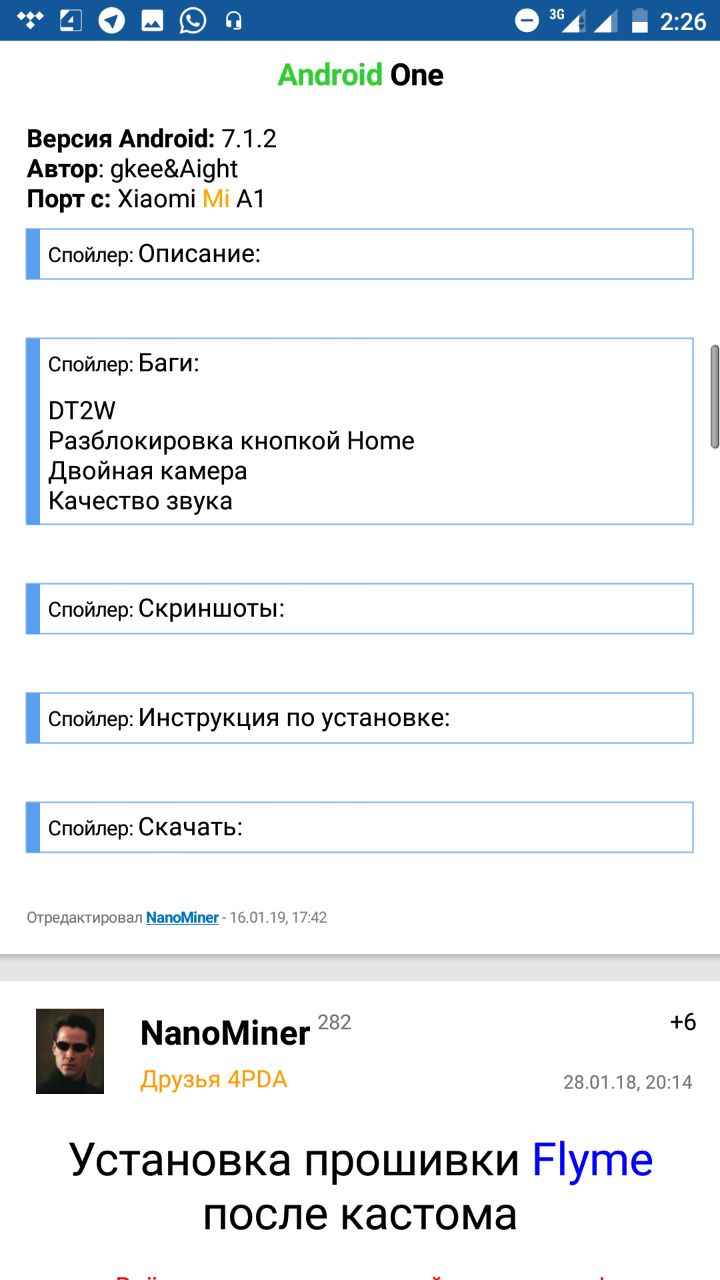Tap the DT2W bug line
This screenshot has height=1280, width=720.
click(x=83, y=410)
